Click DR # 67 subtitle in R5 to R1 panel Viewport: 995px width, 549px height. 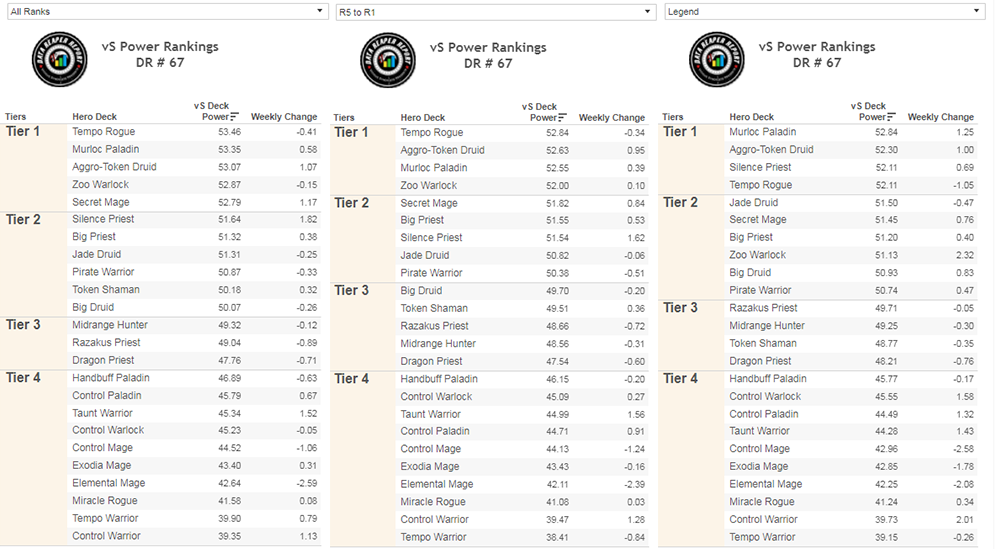(488, 63)
